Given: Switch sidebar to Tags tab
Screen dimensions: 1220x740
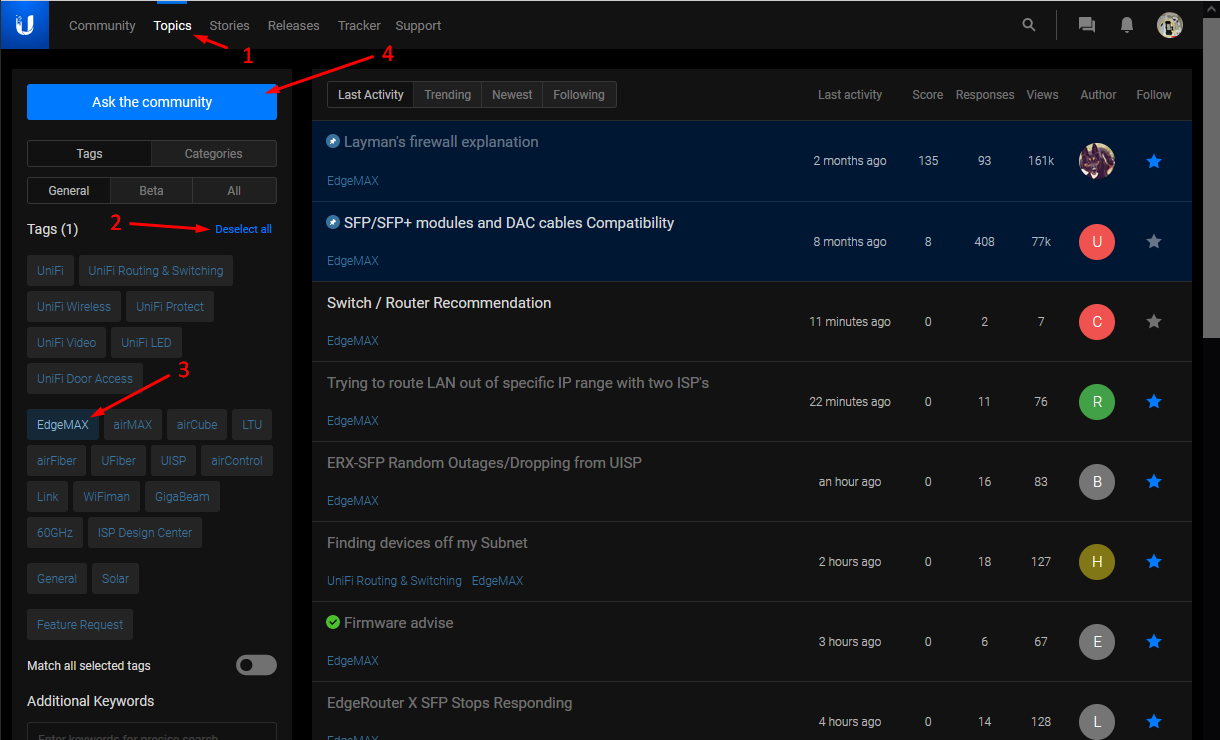Looking at the screenshot, I should point(89,154).
